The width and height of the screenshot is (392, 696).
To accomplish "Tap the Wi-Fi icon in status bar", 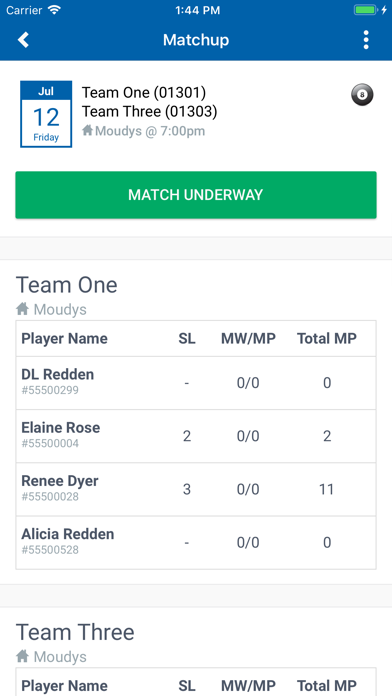I will pos(55,10).
